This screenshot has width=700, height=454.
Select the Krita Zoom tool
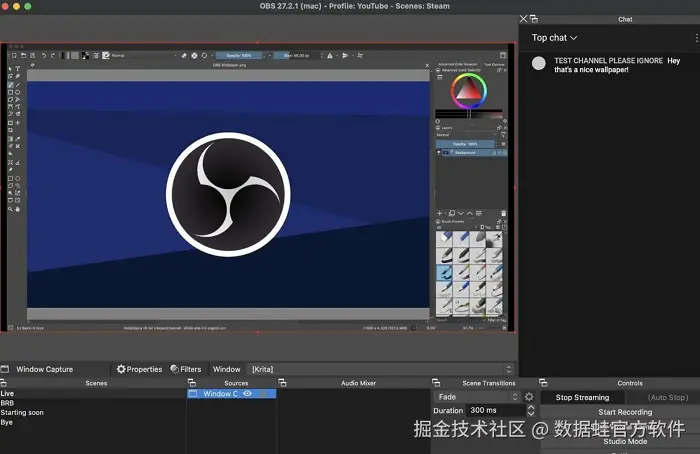(x=10, y=208)
